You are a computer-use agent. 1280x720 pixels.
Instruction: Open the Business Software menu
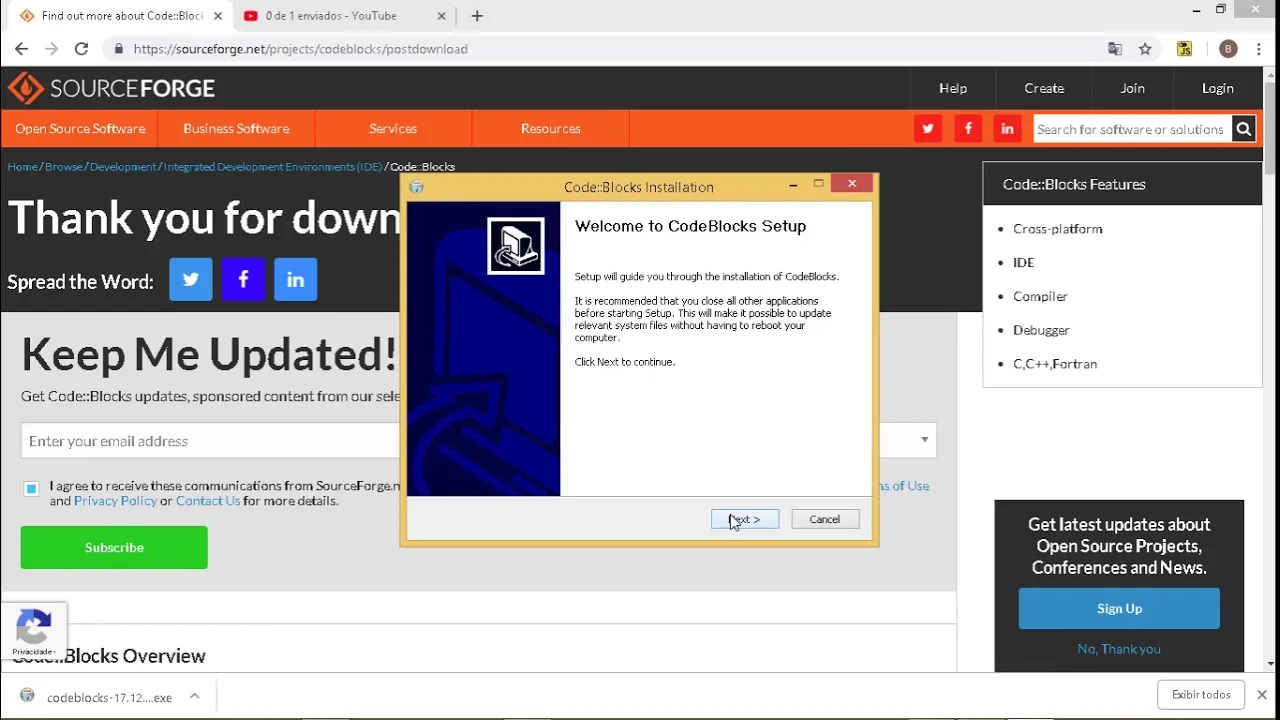236,129
